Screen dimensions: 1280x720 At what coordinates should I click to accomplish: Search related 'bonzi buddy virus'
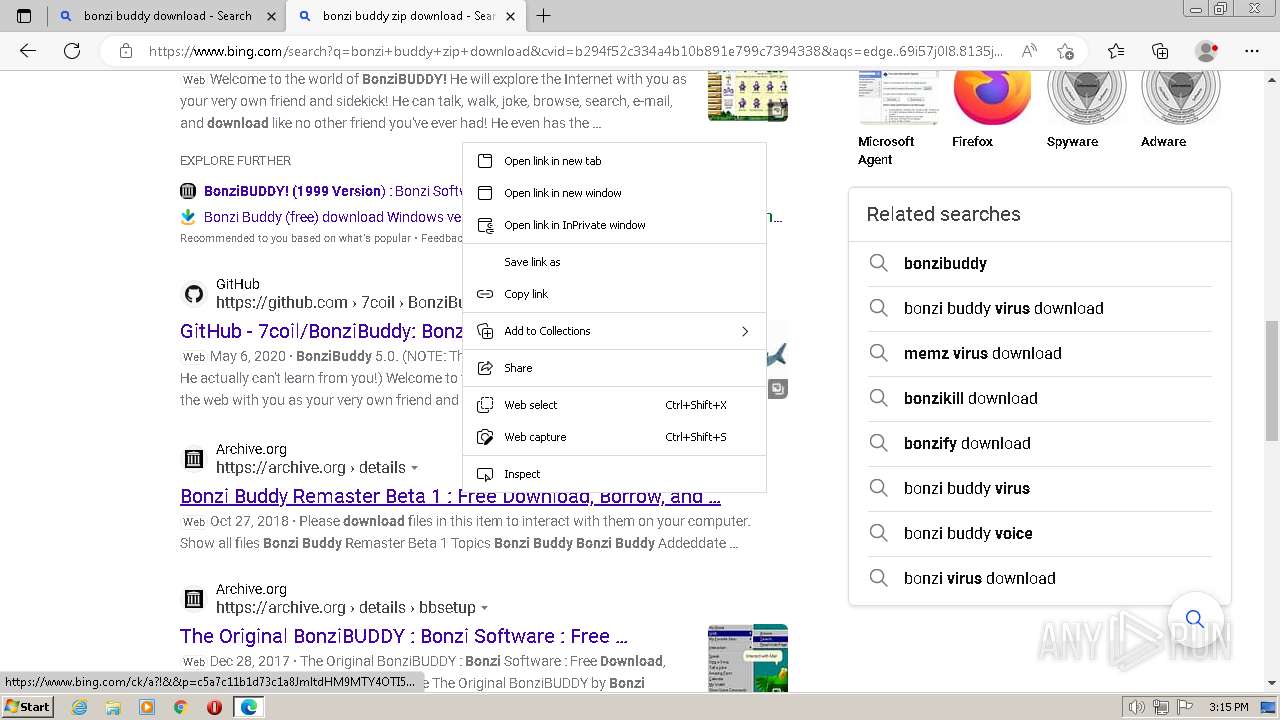[x=1039, y=488]
